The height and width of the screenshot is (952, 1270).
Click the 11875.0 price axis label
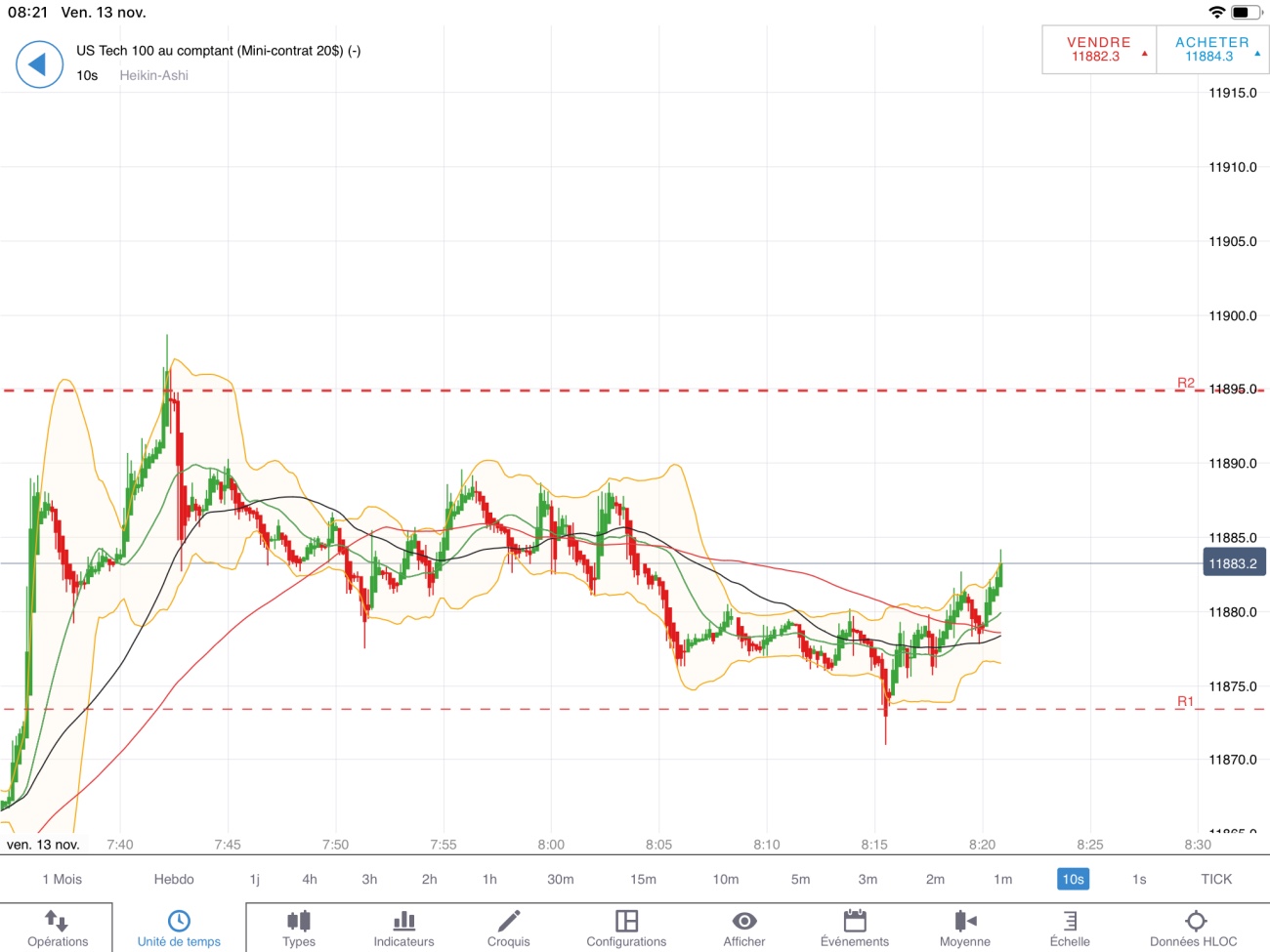(1233, 686)
